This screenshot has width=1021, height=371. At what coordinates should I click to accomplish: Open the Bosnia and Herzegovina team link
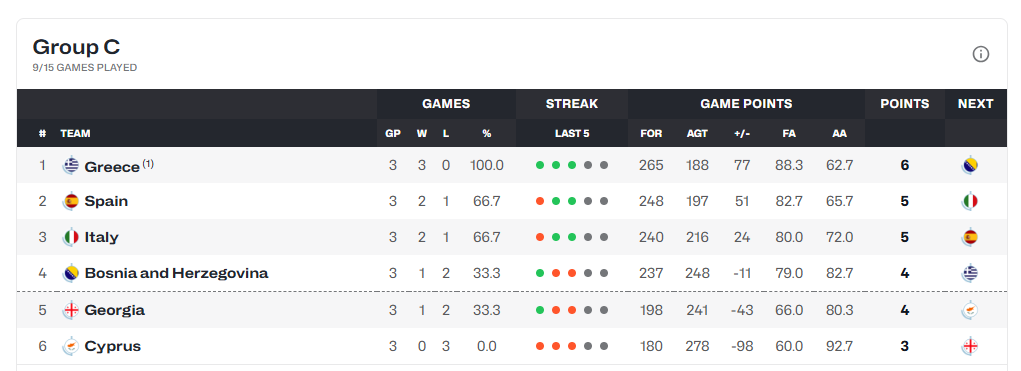[x=176, y=273]
